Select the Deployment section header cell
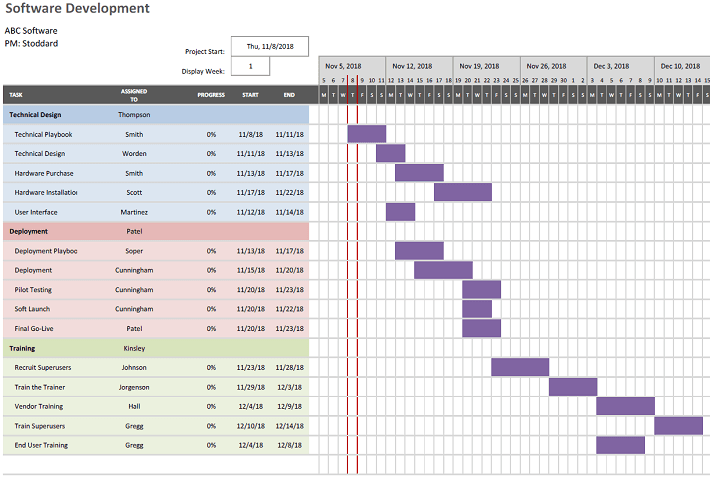The image size is (710, 477). [x=29, y=231]
